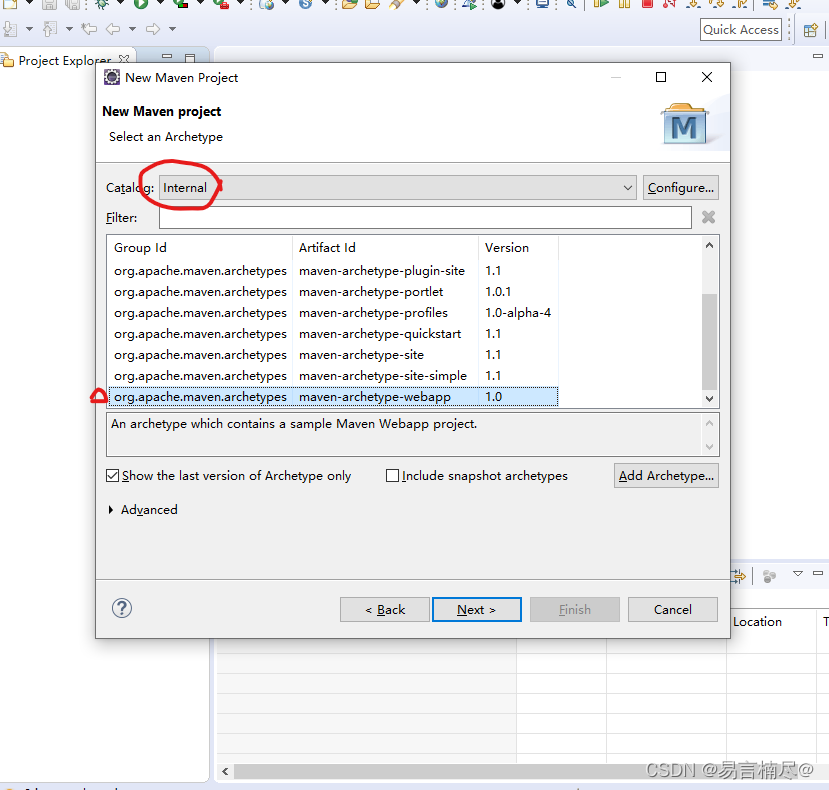Select the maven-archetype-site row
Image resolution: width=829 pixels, height=790 pixels.
coord(333,355)
